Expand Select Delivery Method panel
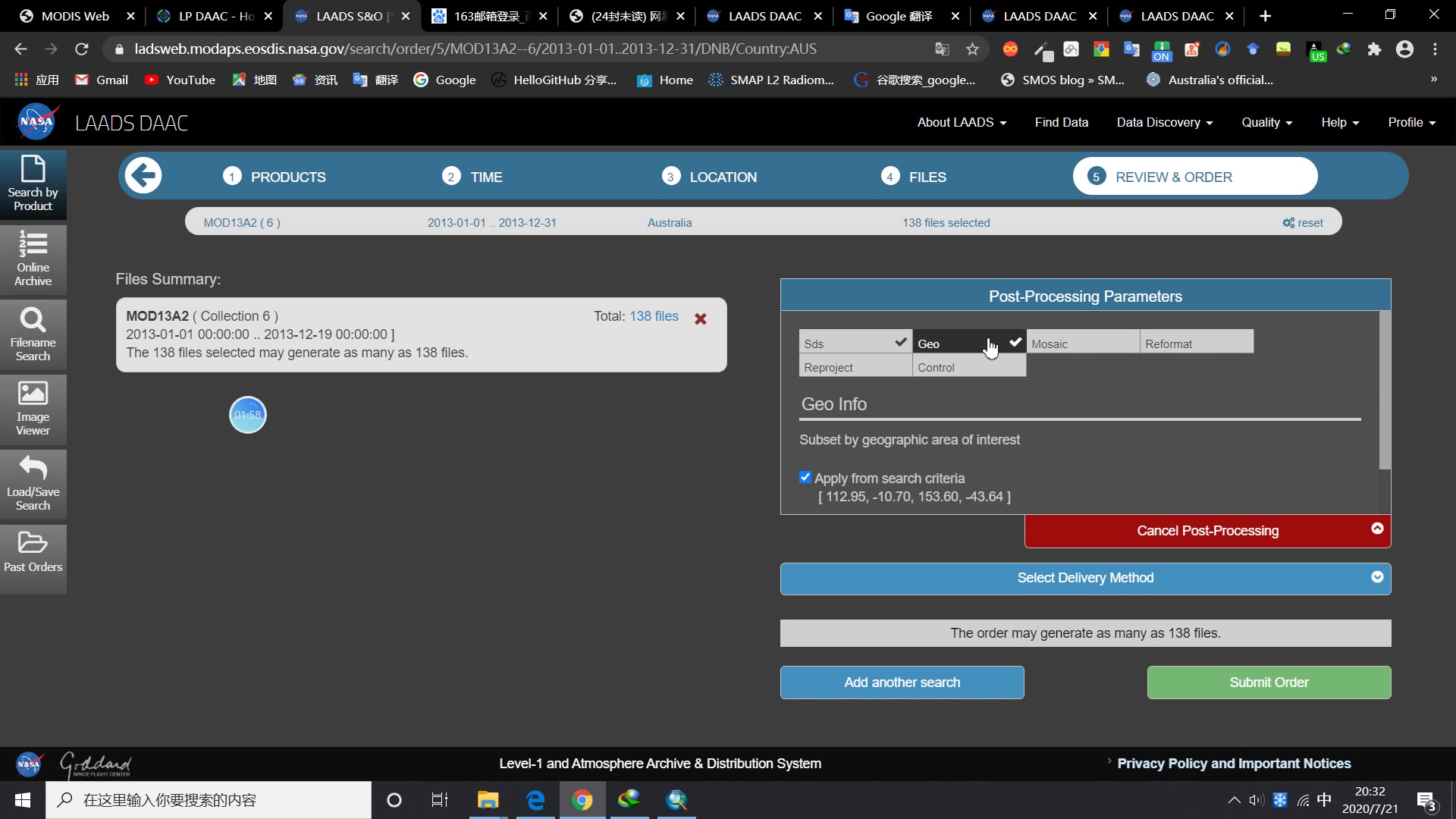Screen dimensions: 1456x819 tap(1085, 579)
